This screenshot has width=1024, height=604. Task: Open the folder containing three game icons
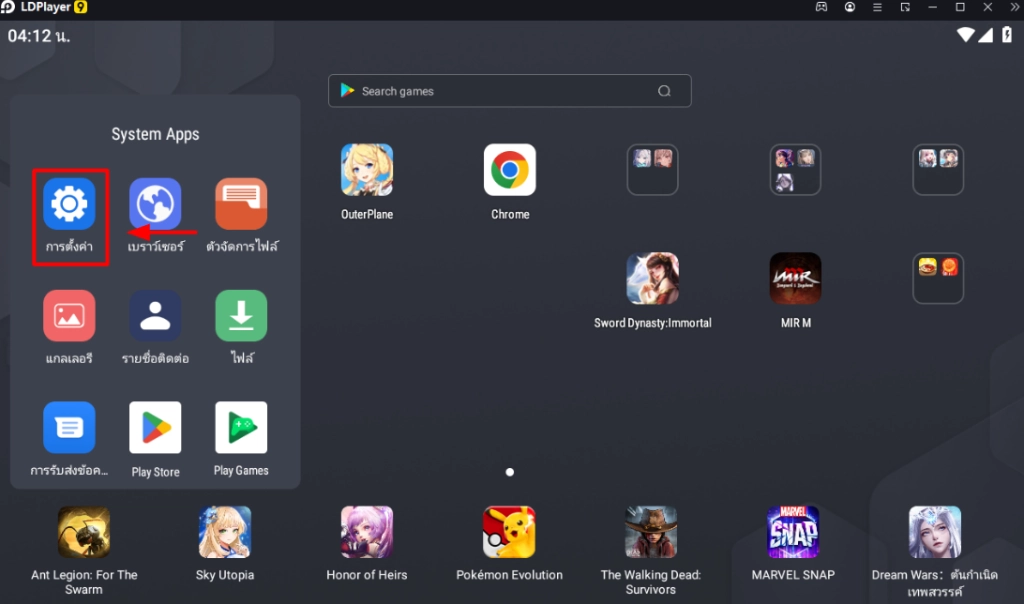coord(795,170)
